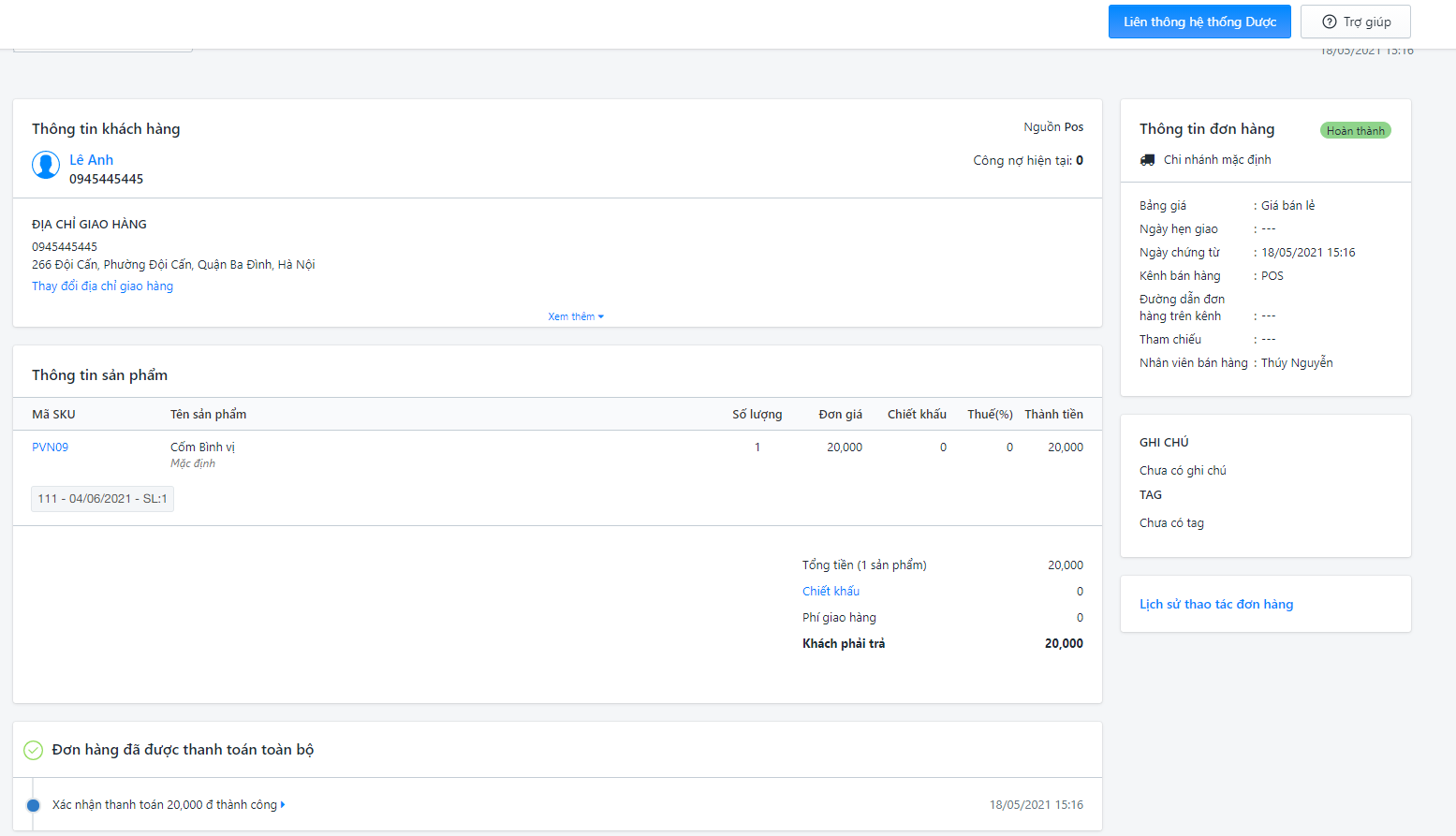
Task: Click the Thành tiền column header
Action: [x=1053, y=415]
